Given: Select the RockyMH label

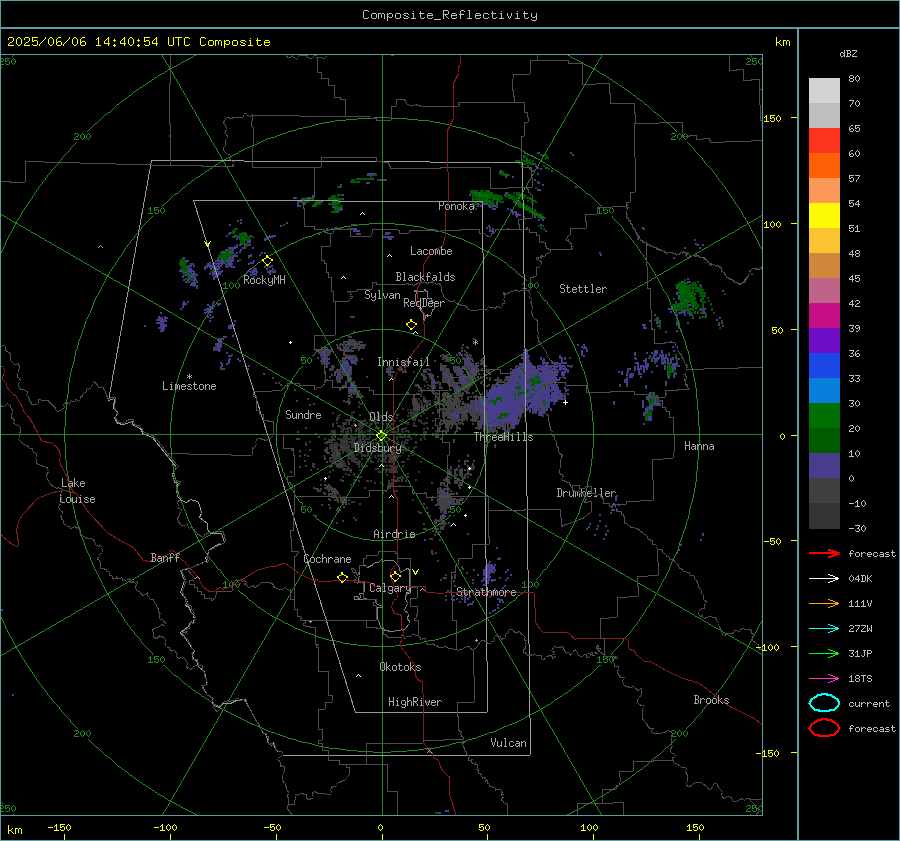Looking at the screenshot, I should (264, 280).
